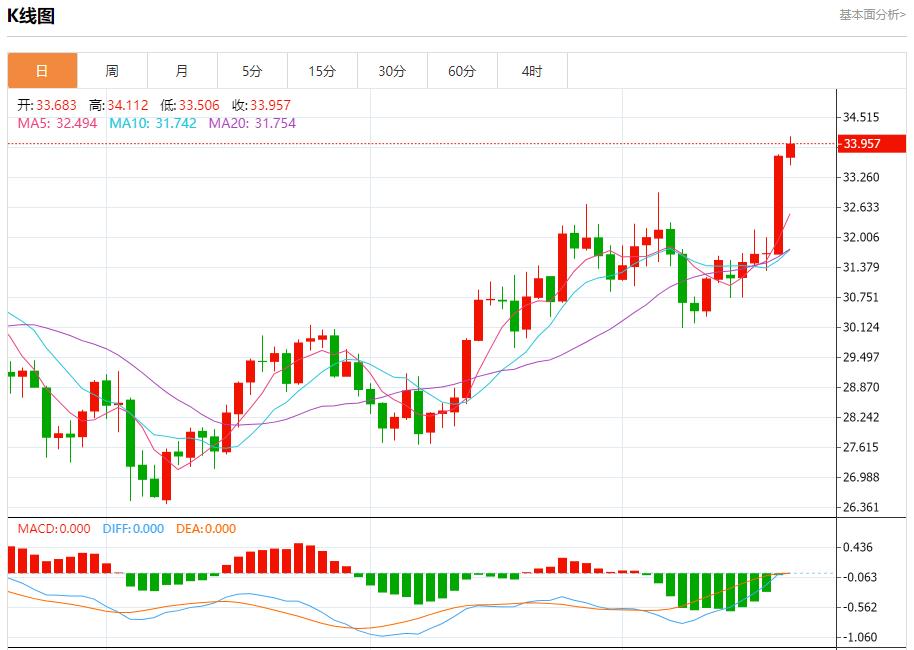The height and width of the screenshot is (650, 914).
Task: Open the 月 monthly chart tab
Action: pyautogui.click(x=182, y=71)
